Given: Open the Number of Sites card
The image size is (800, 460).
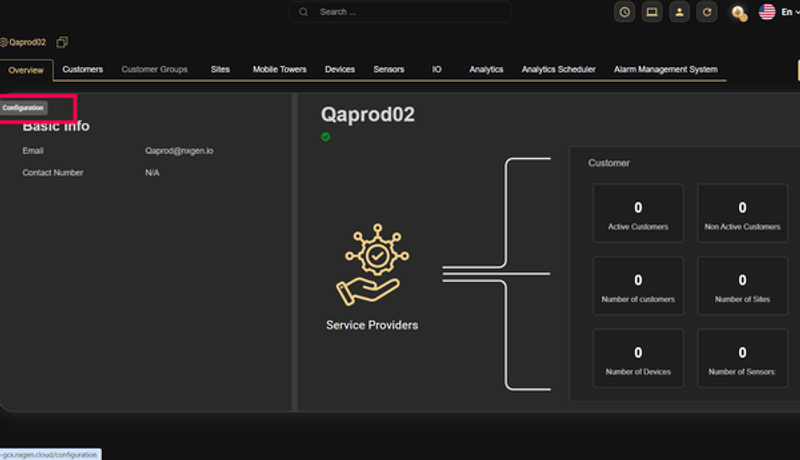Looking at the screenshot, I should click(x=742, y=286).
